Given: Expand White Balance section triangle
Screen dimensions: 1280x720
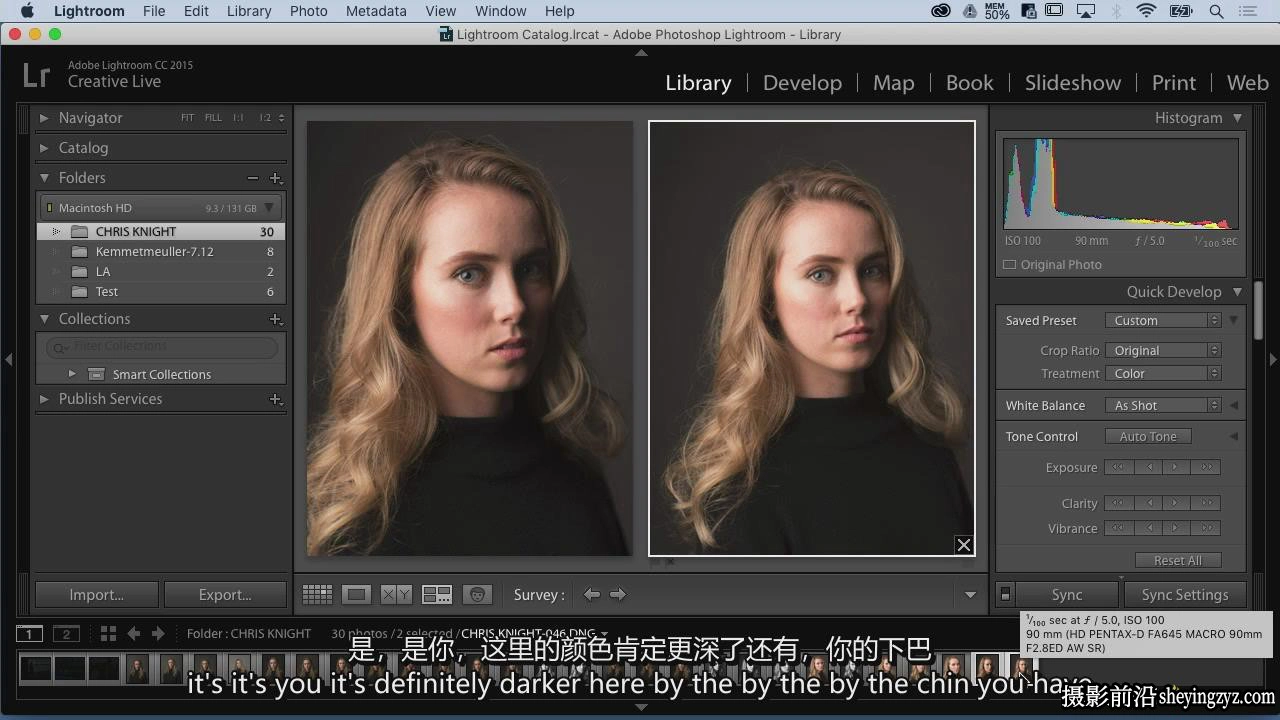Looking at the screenshot, I should pyautogui.click(x=1234, y=406).
